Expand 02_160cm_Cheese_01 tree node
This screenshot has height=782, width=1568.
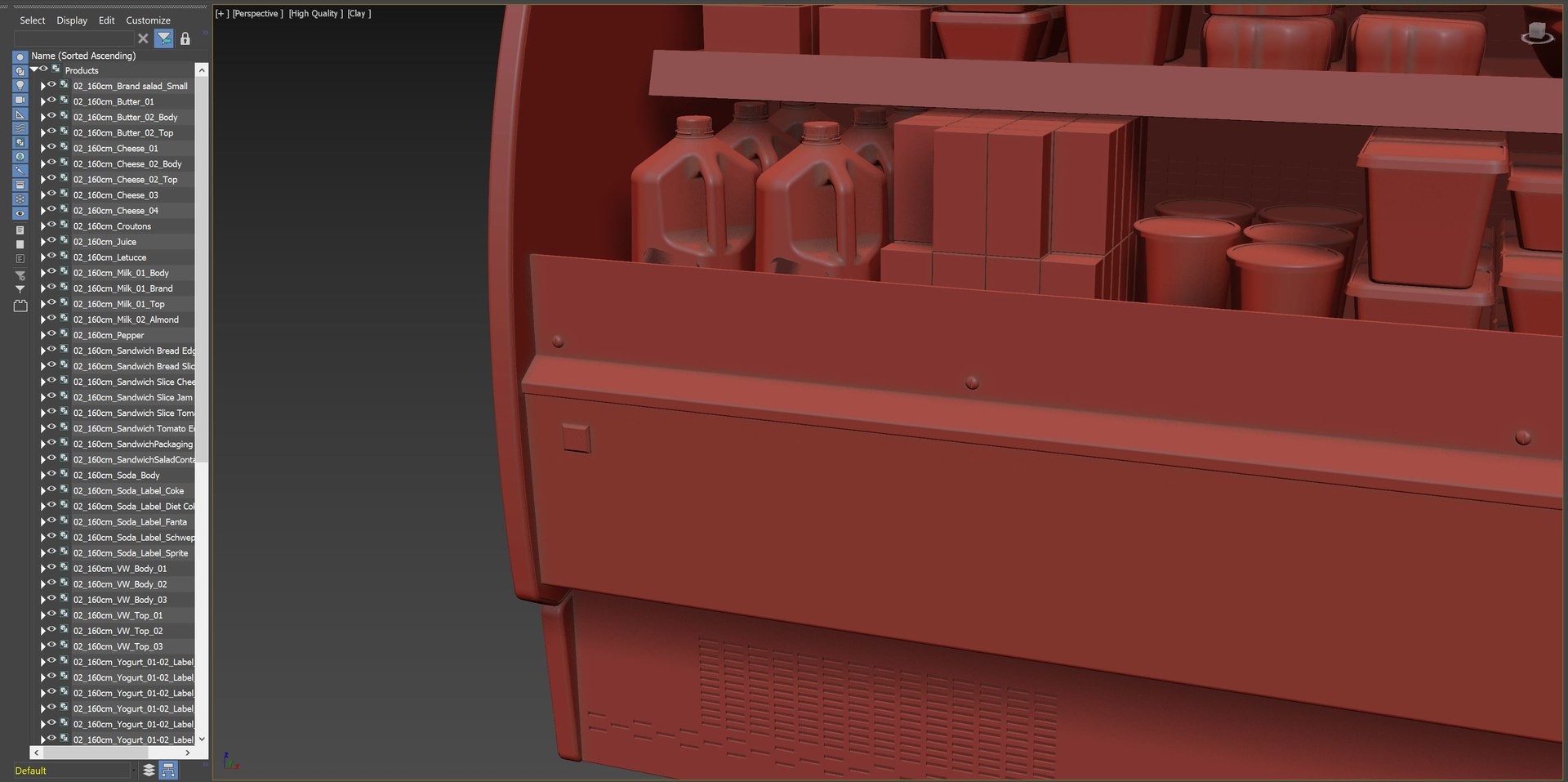point(42,149)
